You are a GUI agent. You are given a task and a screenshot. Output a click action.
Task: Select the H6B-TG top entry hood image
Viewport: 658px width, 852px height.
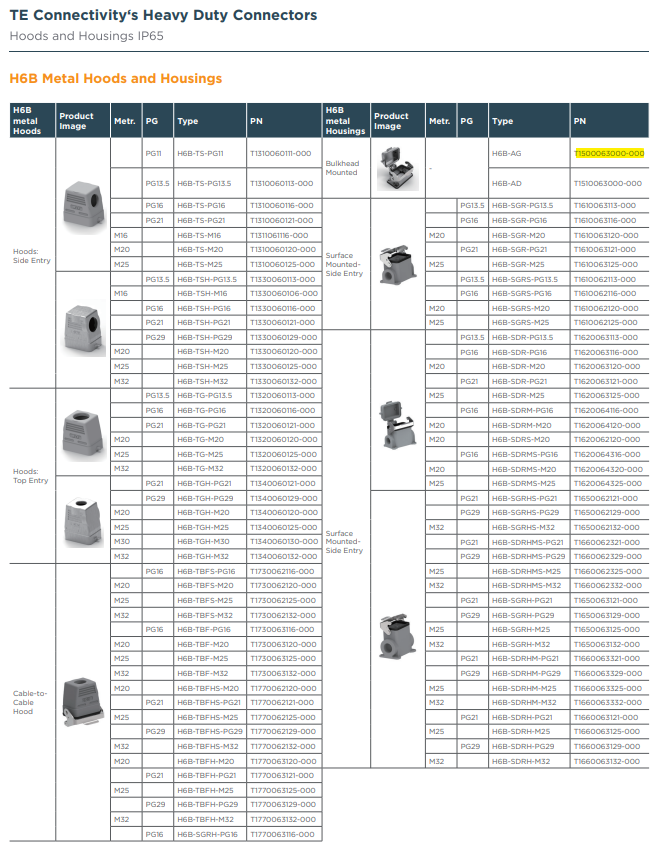coord(83,433)
